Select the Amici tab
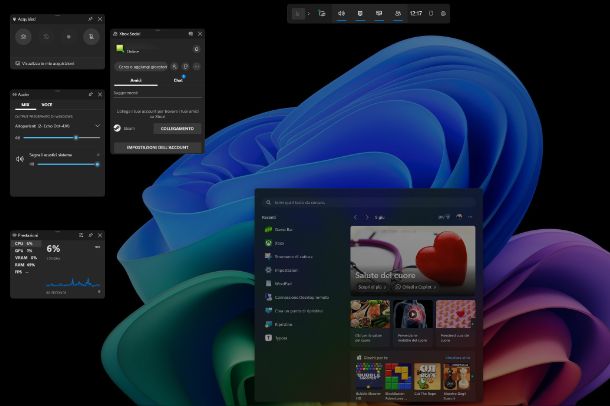The image size is (610, 406). point(136,80)
